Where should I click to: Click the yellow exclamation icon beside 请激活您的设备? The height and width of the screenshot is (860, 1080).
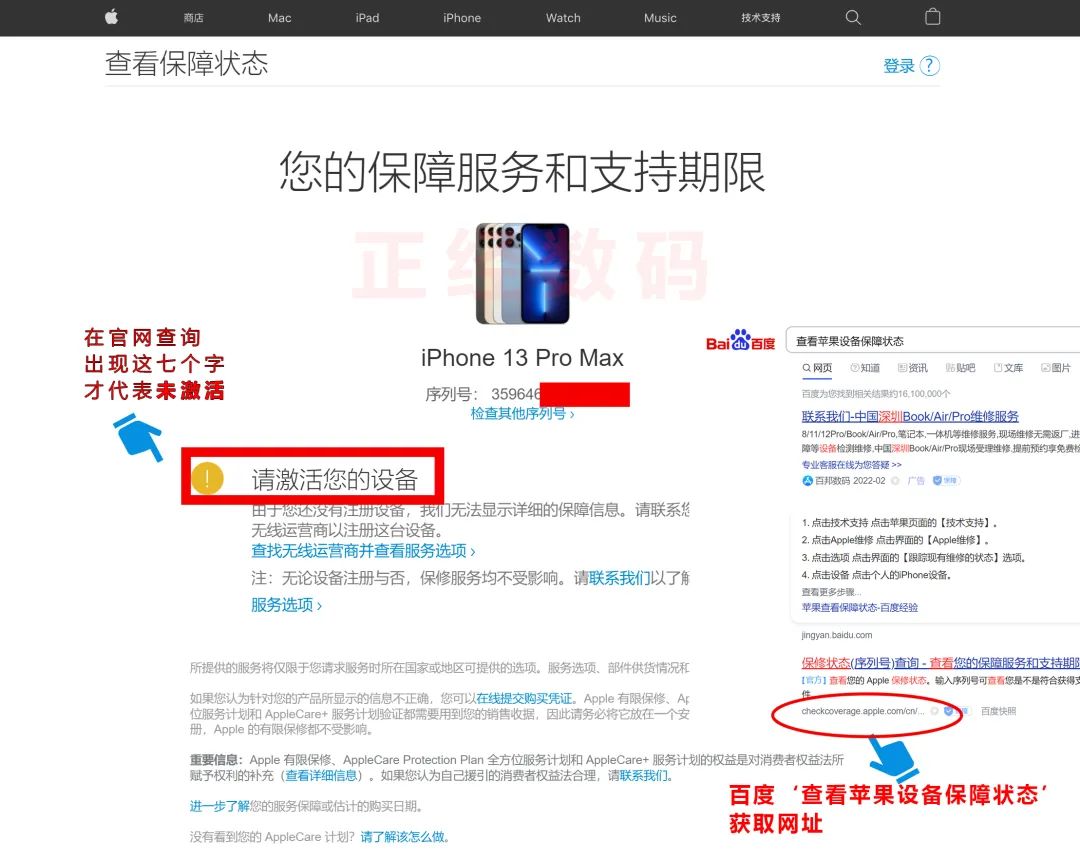[207, 477]
